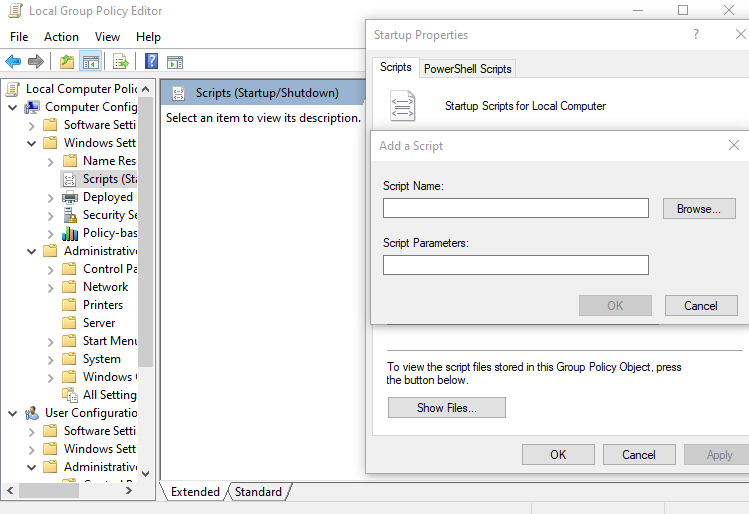Select the Scripts tab in Startup Properties
Screen dimensions: 749x514
pos(396,67)
